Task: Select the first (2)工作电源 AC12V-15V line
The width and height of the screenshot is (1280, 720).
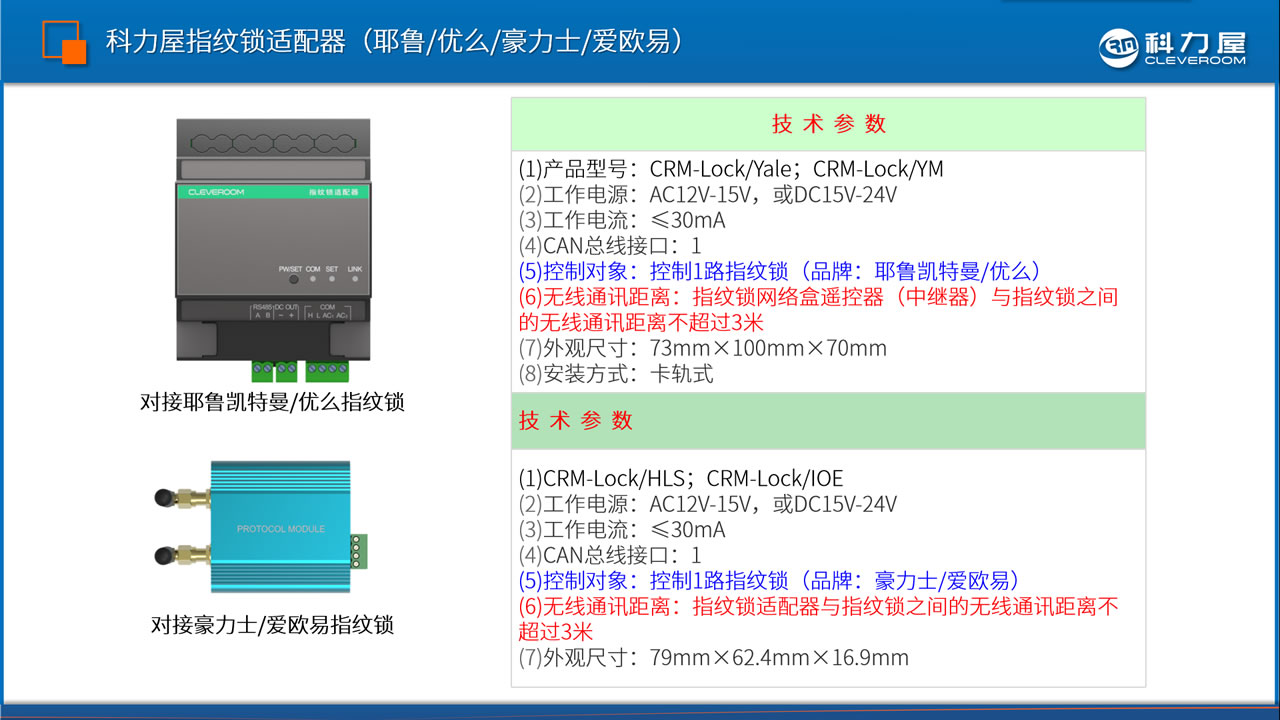Action: click(708, 194)
